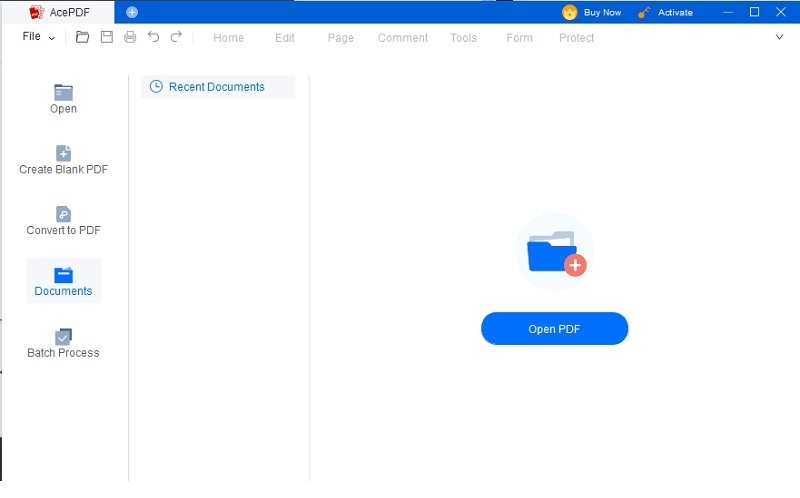Click the Activate link

pyautogui.click(x=675, y=12)
